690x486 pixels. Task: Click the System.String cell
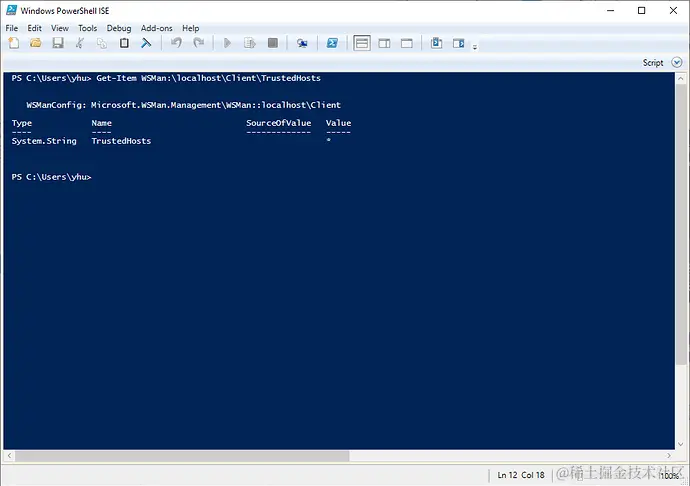click(44, 141)
